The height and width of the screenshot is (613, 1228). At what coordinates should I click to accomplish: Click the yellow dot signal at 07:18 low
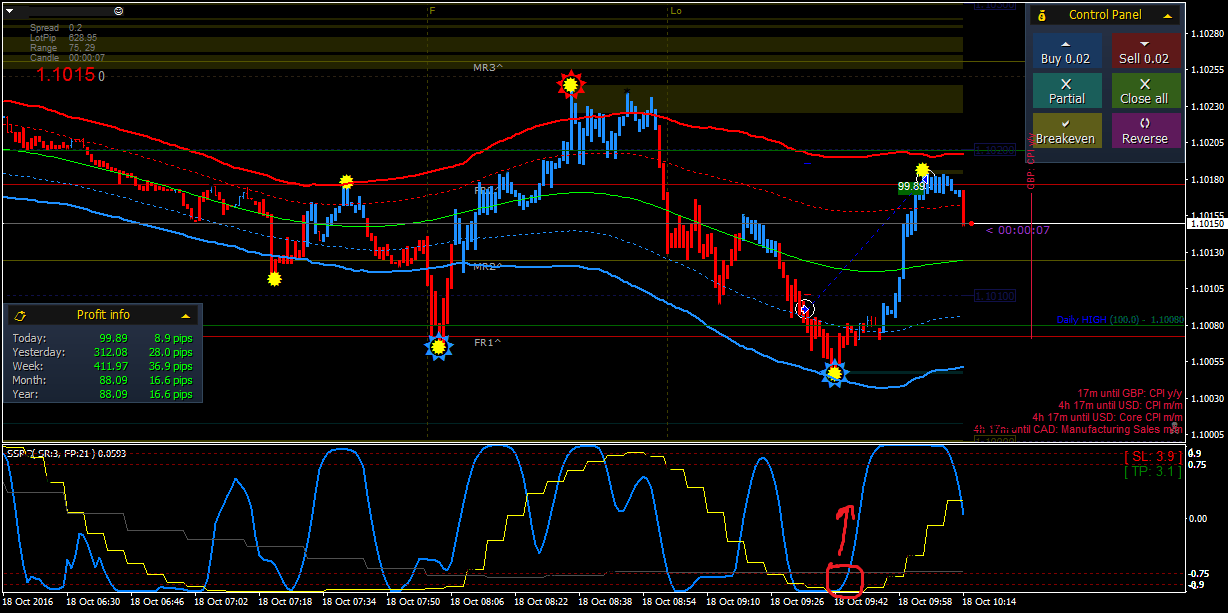click(274, 279)
